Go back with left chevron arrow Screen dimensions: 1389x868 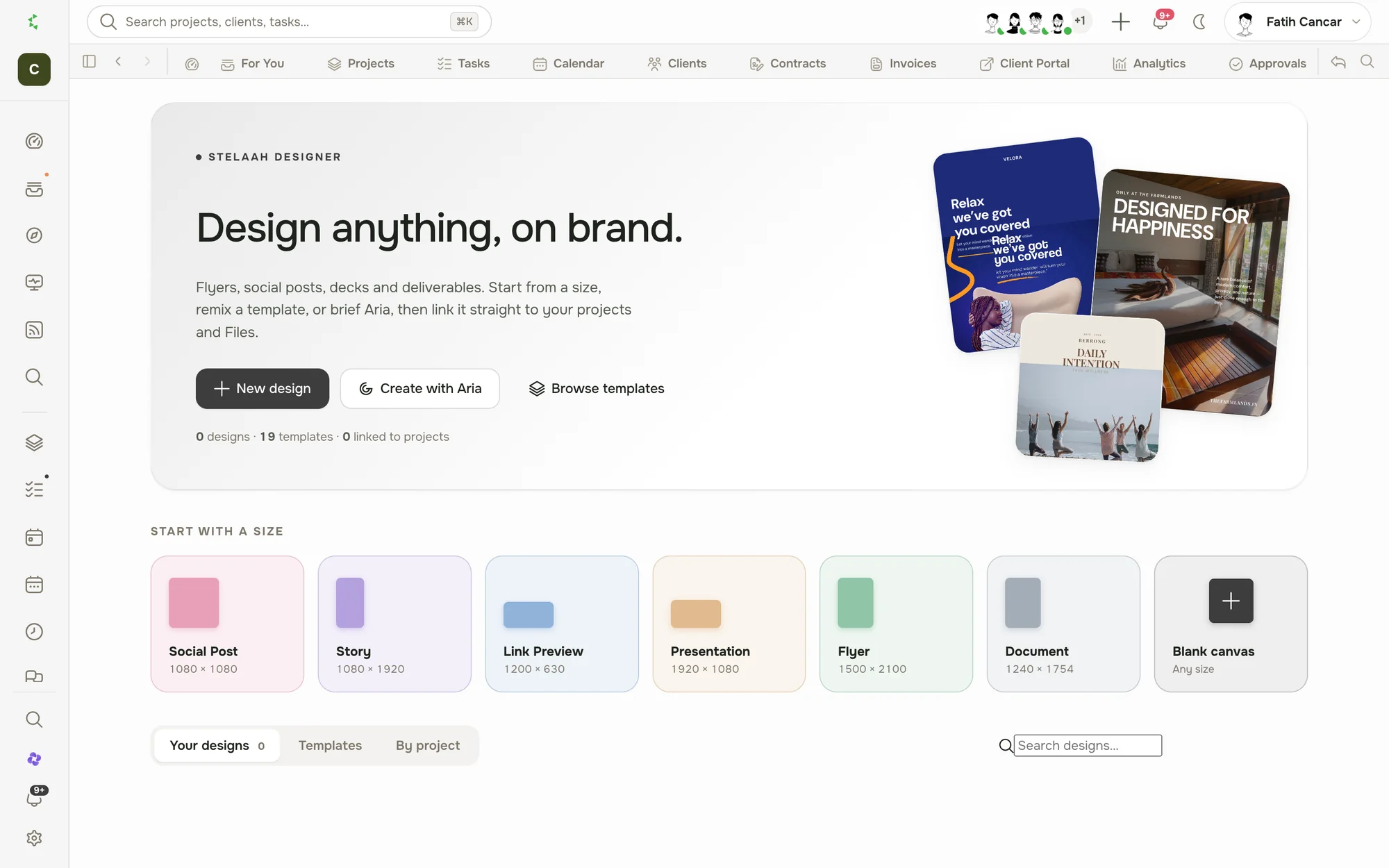point(118,61)
